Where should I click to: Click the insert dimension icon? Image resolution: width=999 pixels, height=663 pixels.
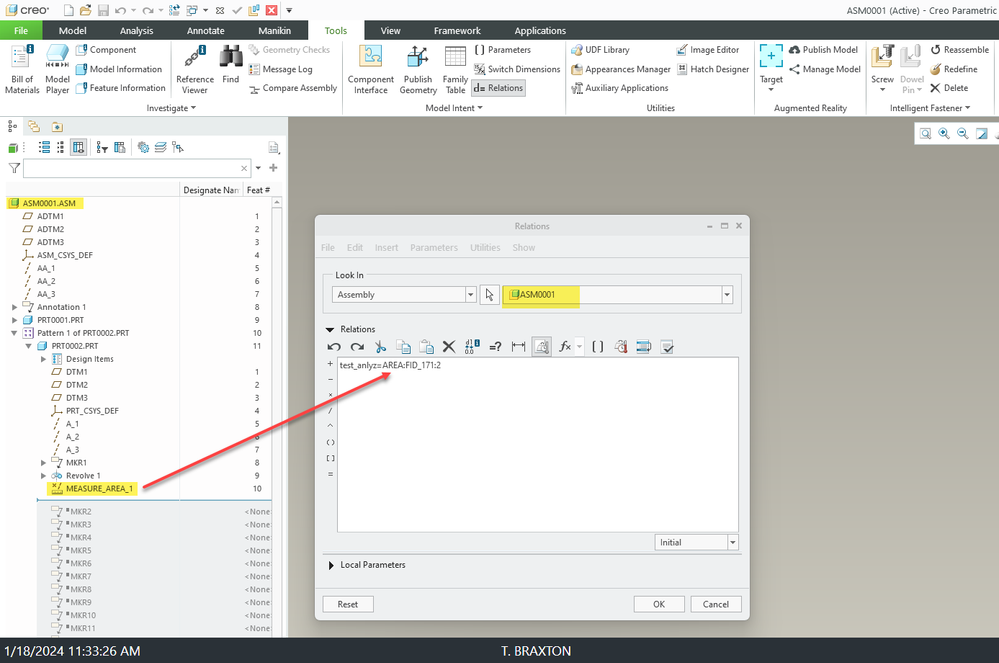pos(519,346)
